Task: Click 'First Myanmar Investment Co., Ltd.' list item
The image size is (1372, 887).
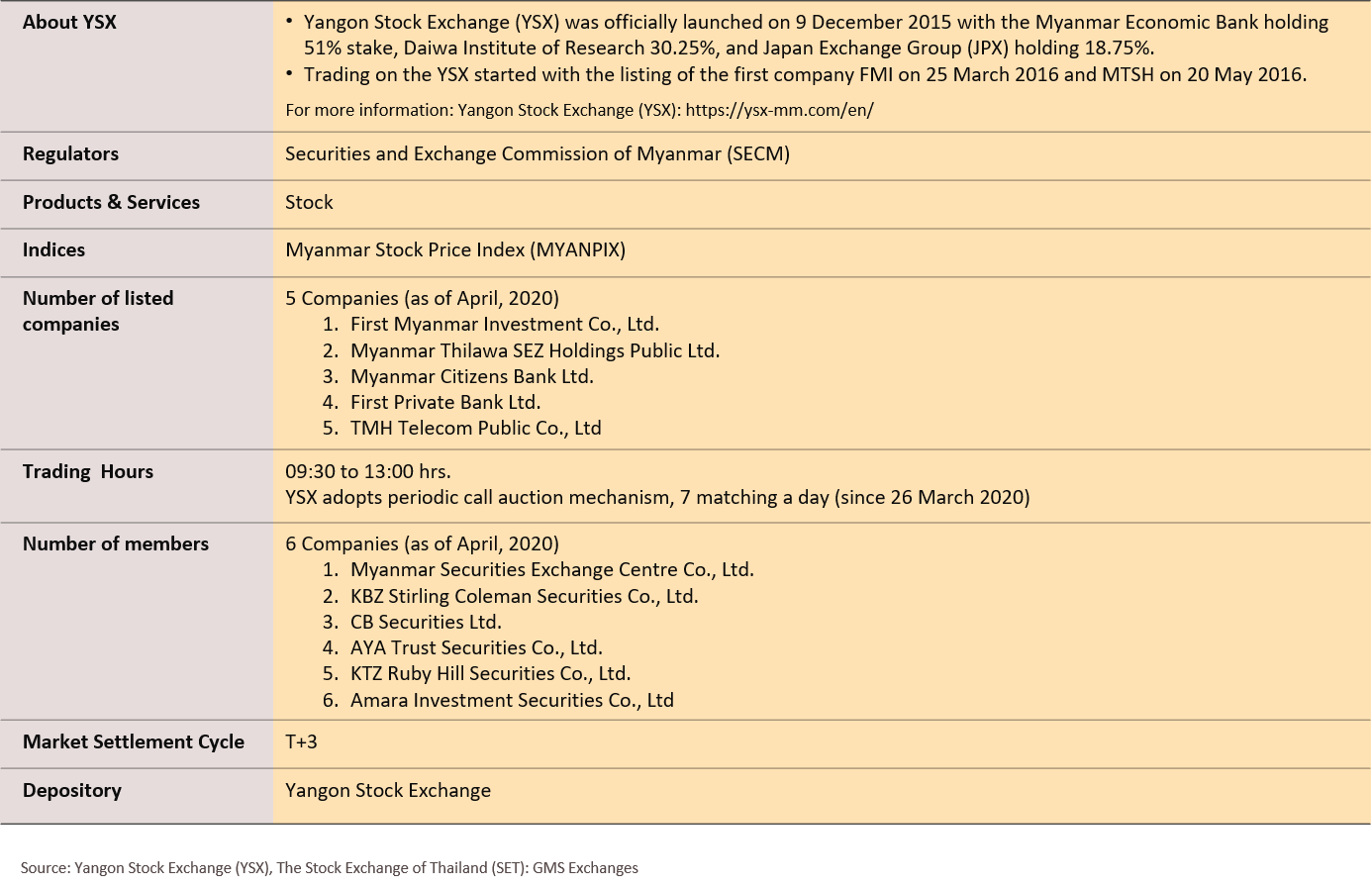Action: [504, 324]
